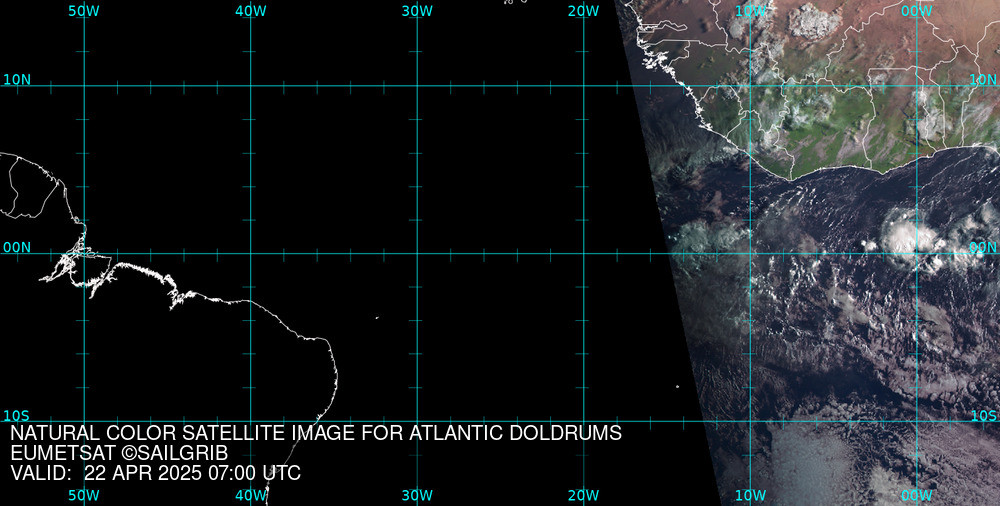Click the '10S' latitude label on the left edge
This screenshot has height=506, width=1000.
17,416
